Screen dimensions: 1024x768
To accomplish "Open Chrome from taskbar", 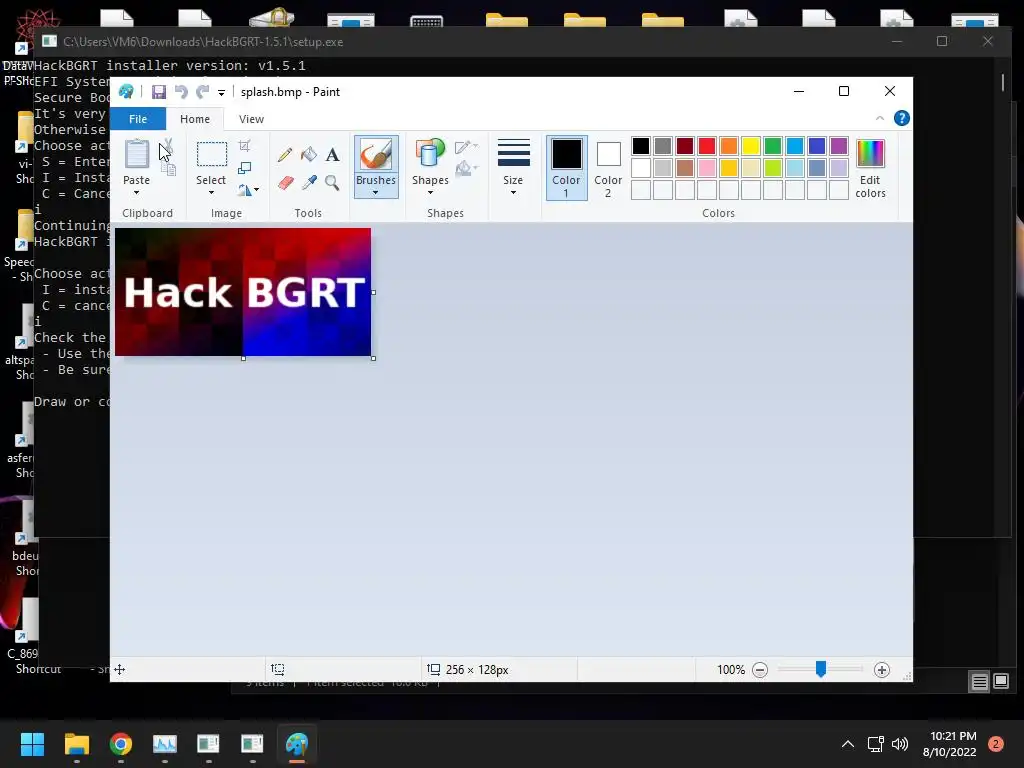I will pos(121,744).
